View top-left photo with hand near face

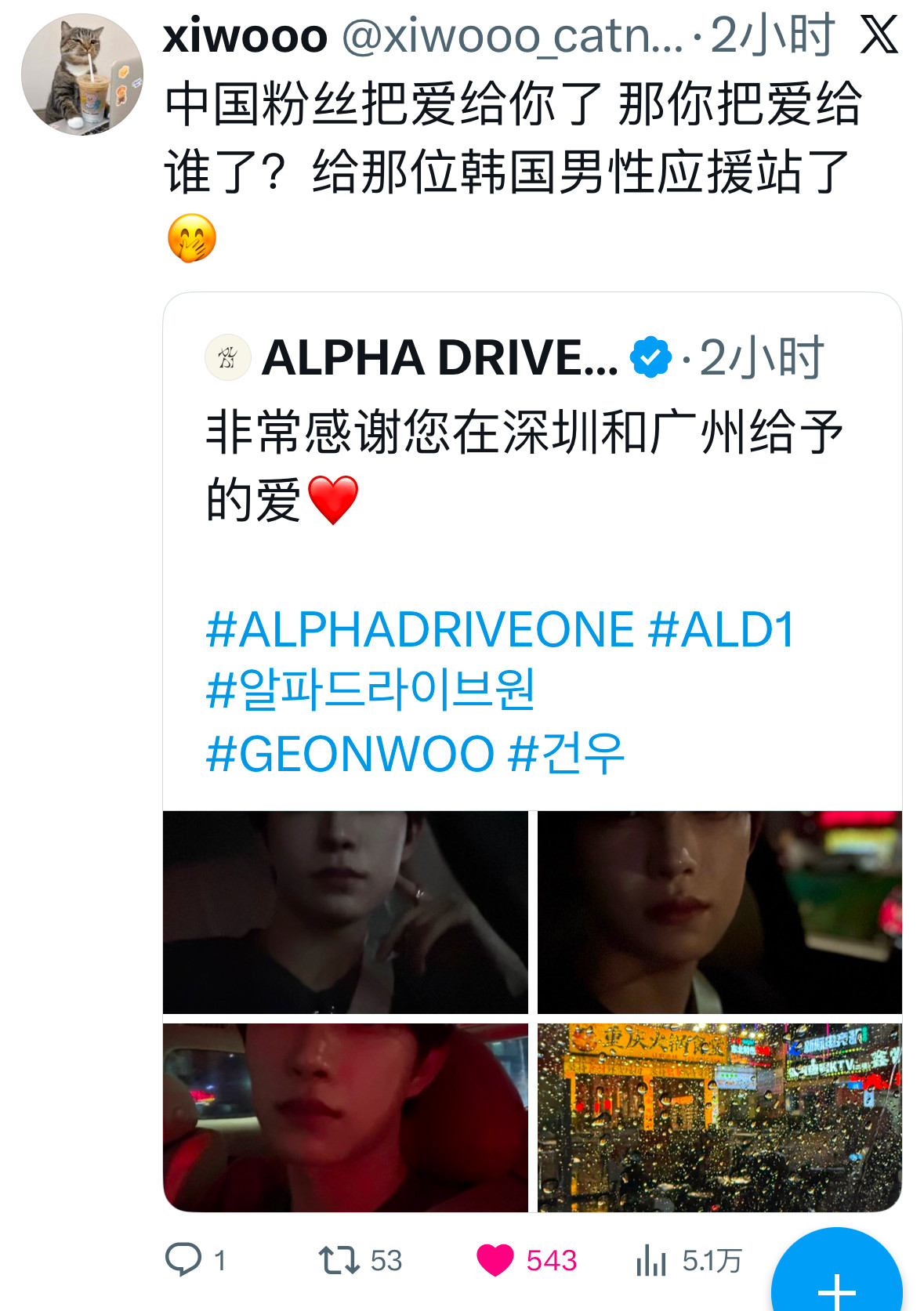point(346,912)
